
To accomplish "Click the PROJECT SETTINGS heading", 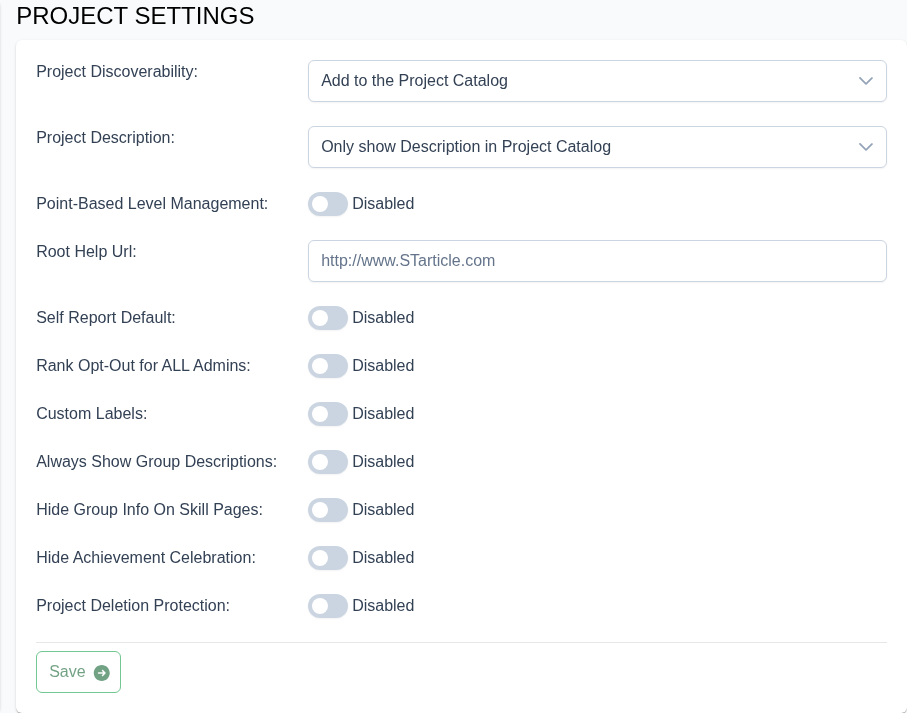I will (x=135, y=16).
